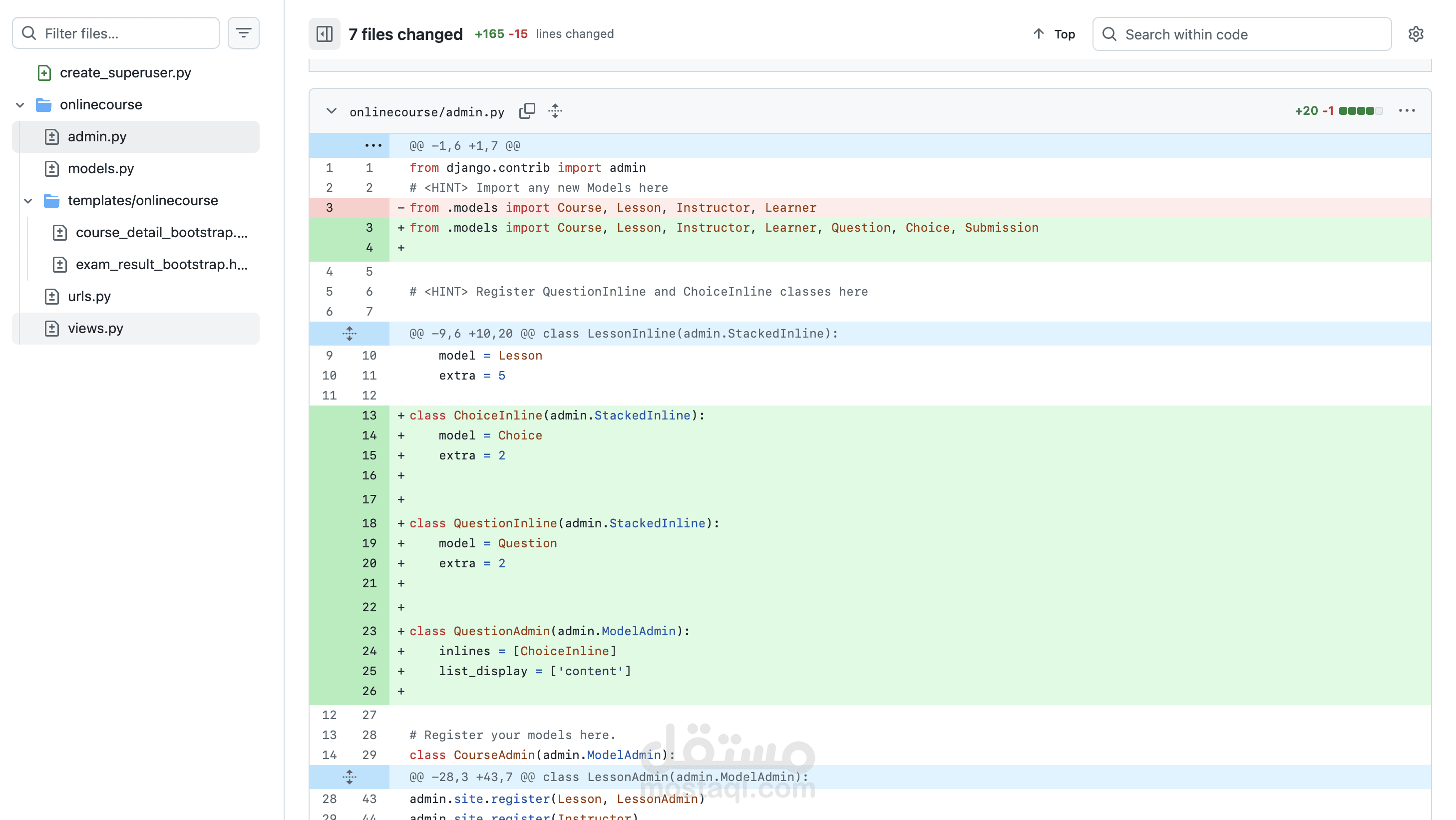
Task: Collapse the file tree sidebar panel
Action: 324,34
